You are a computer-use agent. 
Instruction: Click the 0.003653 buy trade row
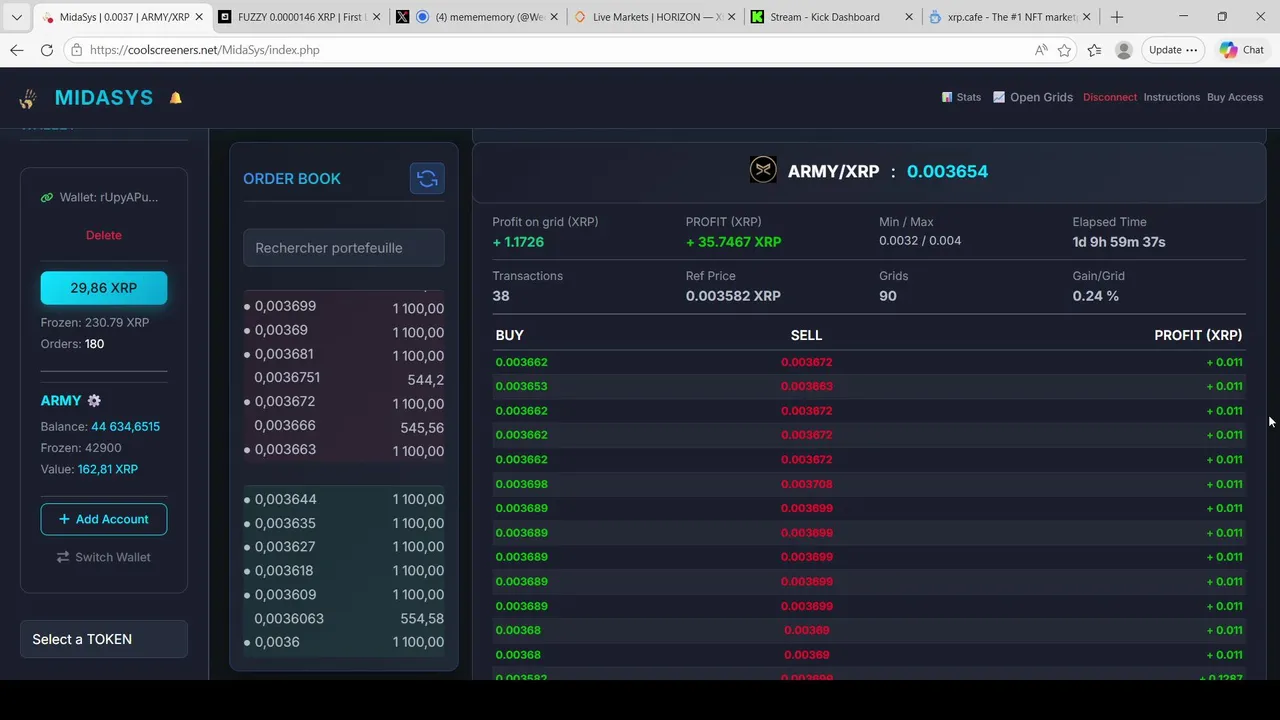tap(868, 386)
